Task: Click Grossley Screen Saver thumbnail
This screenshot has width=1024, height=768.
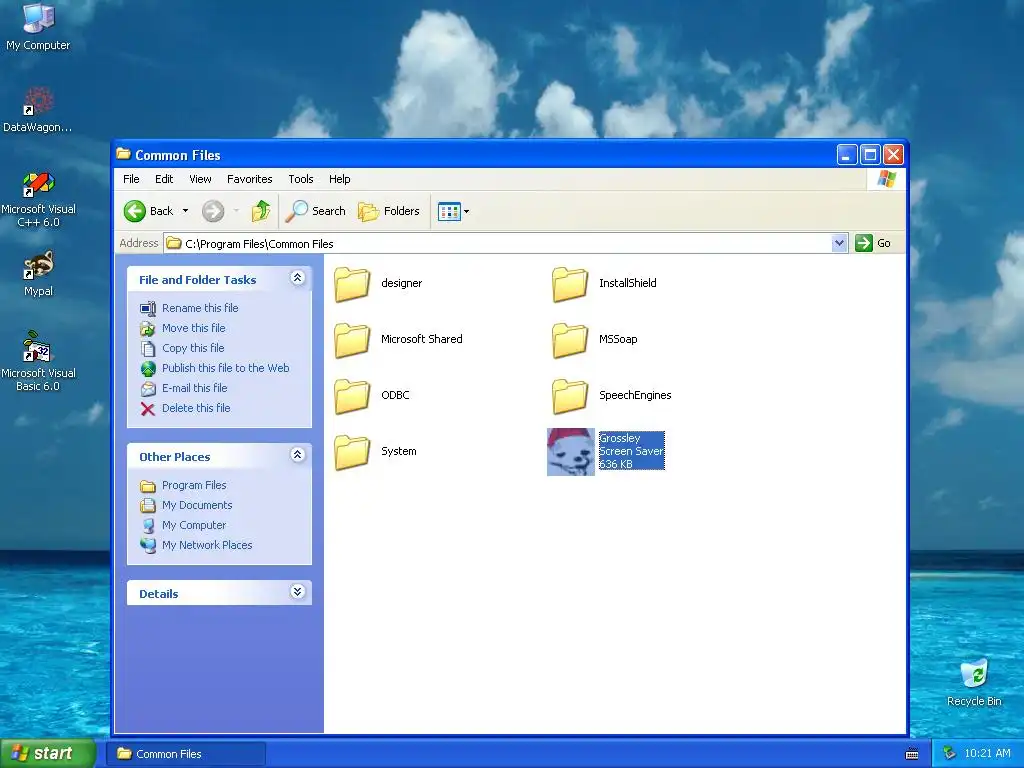Action: [x=571, y=452]
